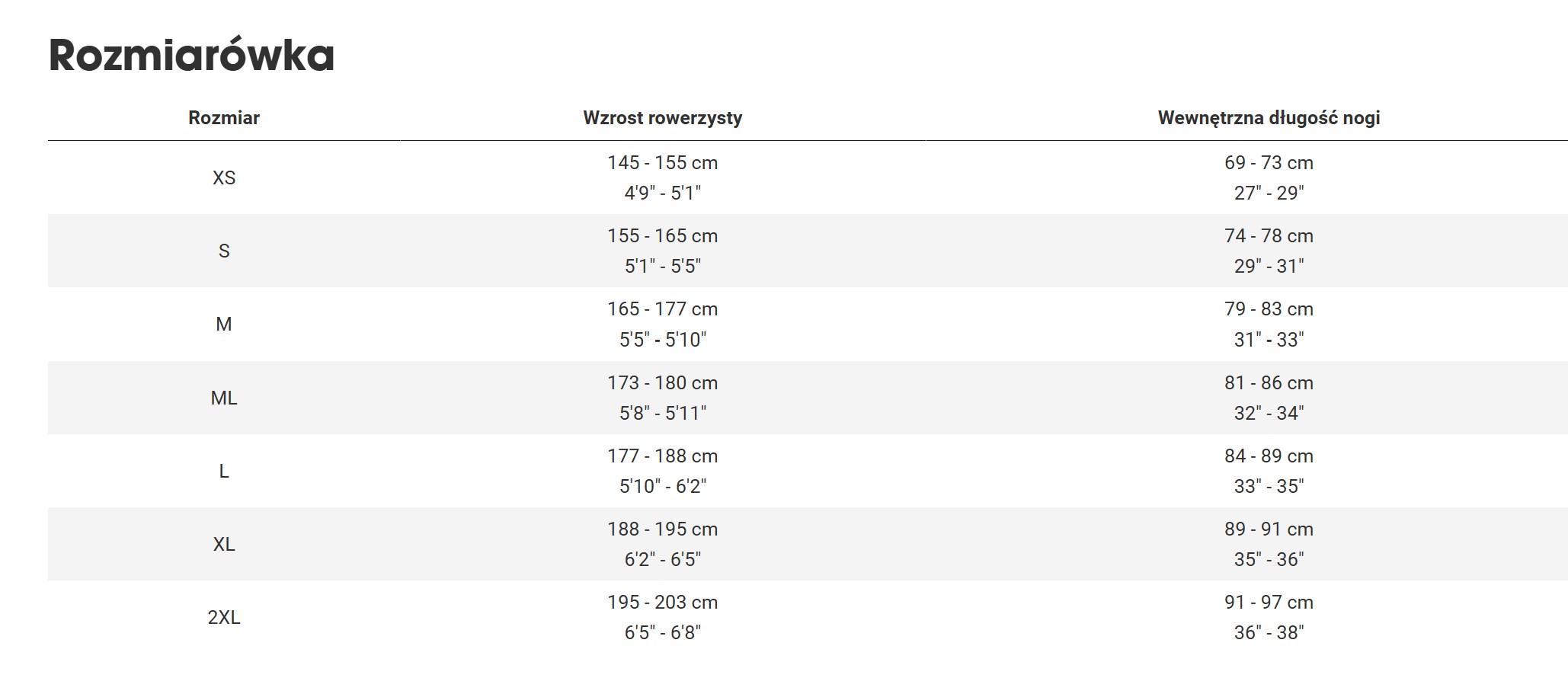
Task: Select the 74 - 78 cm inseam value
Action: click(1269, 236)
